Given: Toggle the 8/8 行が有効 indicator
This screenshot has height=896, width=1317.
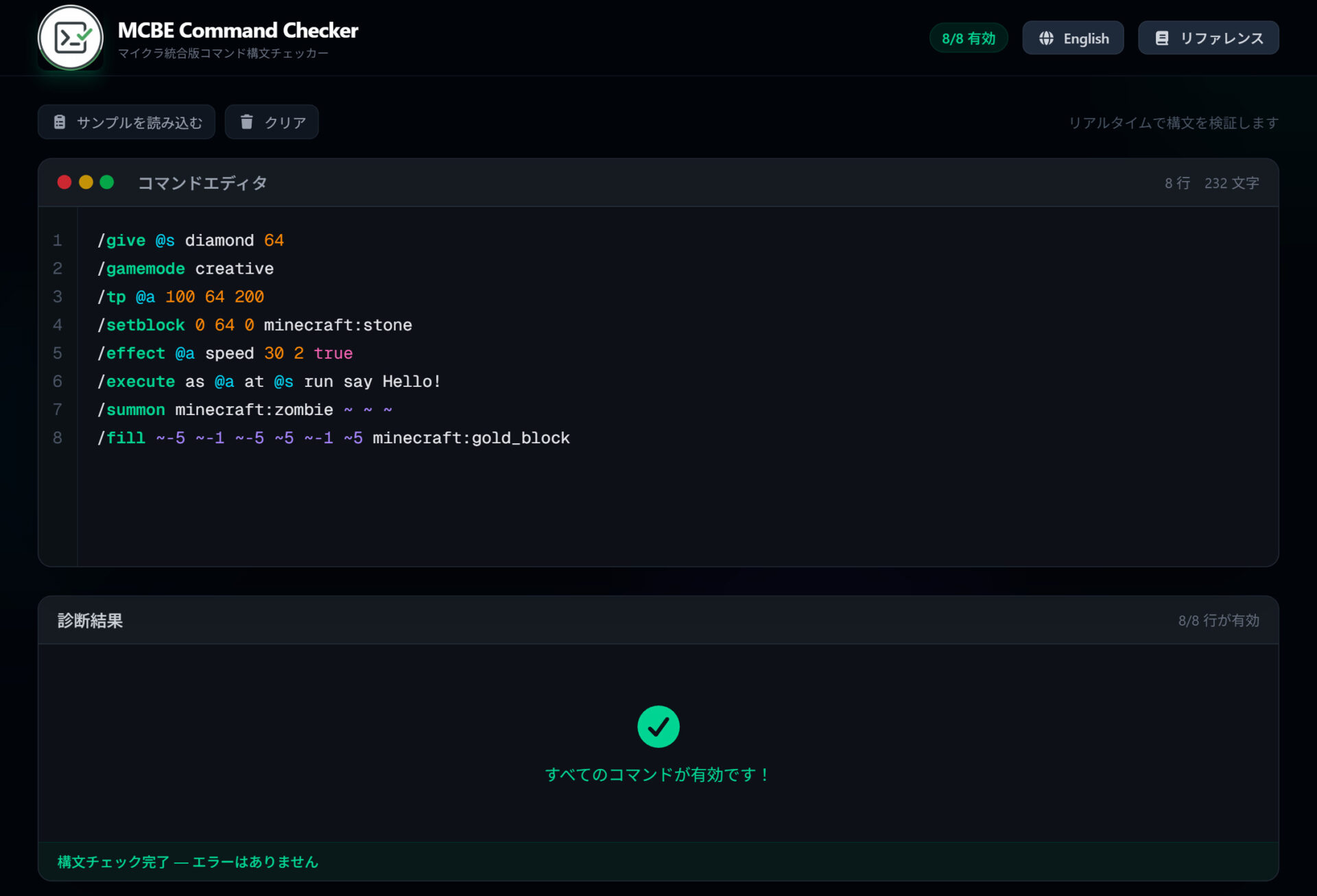Looking at the screenshot, I should coord(1219,620).
